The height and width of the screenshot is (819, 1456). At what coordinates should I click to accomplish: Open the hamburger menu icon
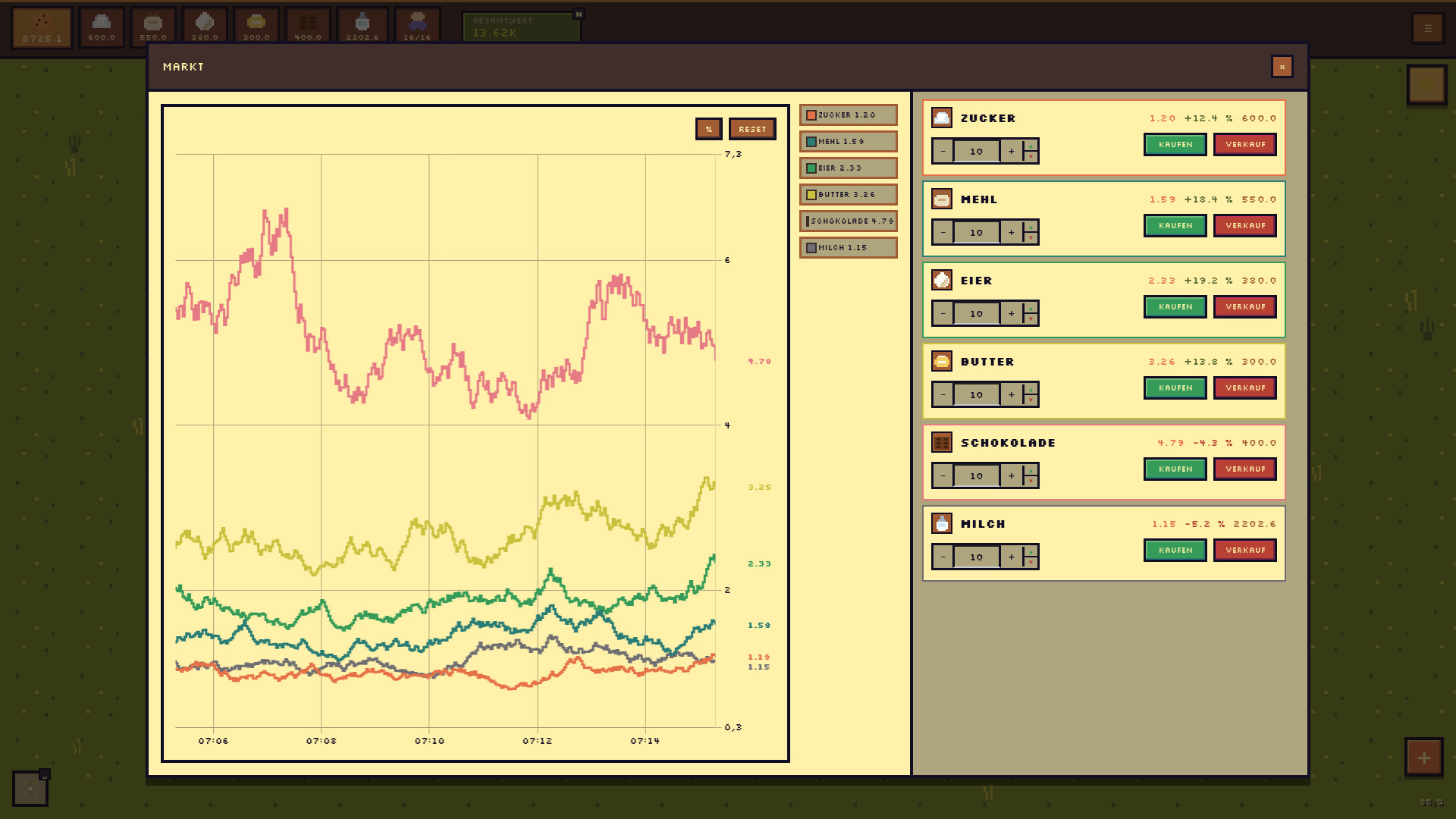1427,28
